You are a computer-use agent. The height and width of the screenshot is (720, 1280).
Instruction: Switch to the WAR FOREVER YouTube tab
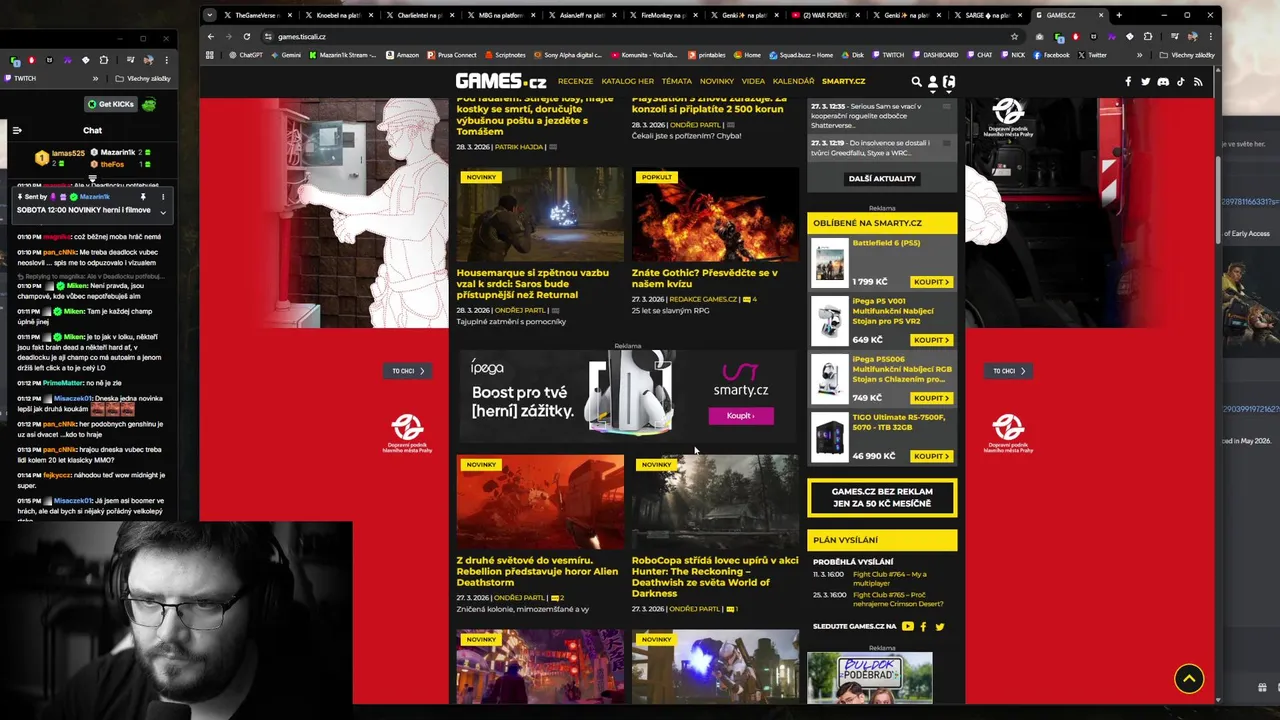pyautogui.click(x=824, y=15)
